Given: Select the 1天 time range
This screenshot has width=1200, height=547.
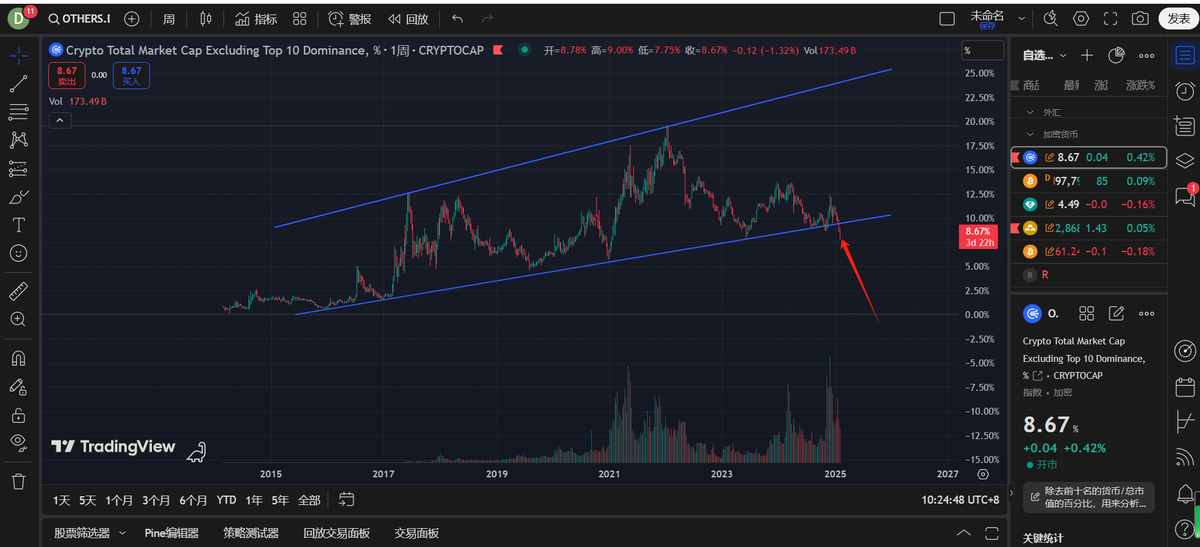Looking at the screenshot, I should [62, 499].
